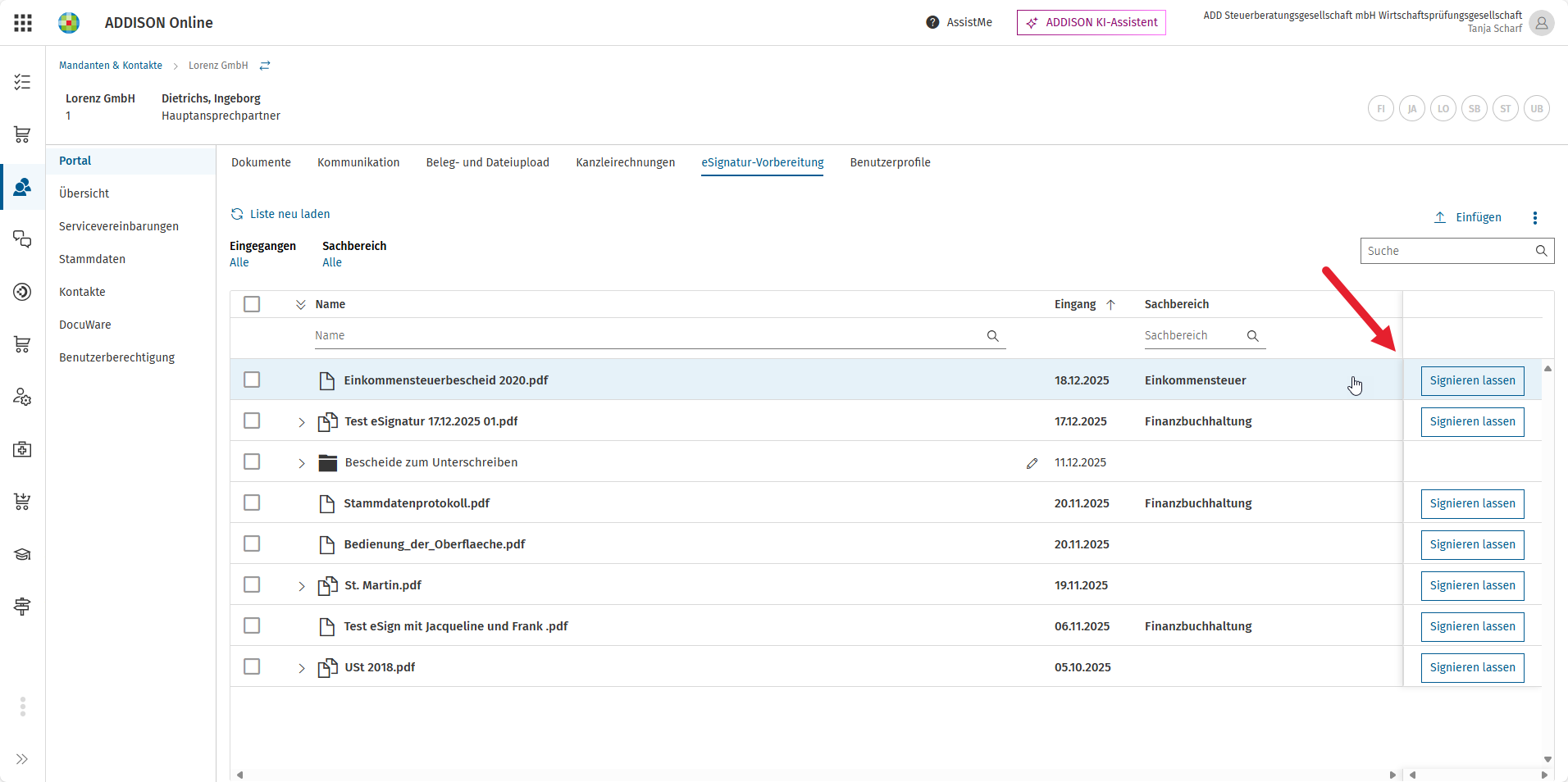Click the users with gear sidebar icon
Screen dimensions: 1568x782
click(x=22, y=397)
